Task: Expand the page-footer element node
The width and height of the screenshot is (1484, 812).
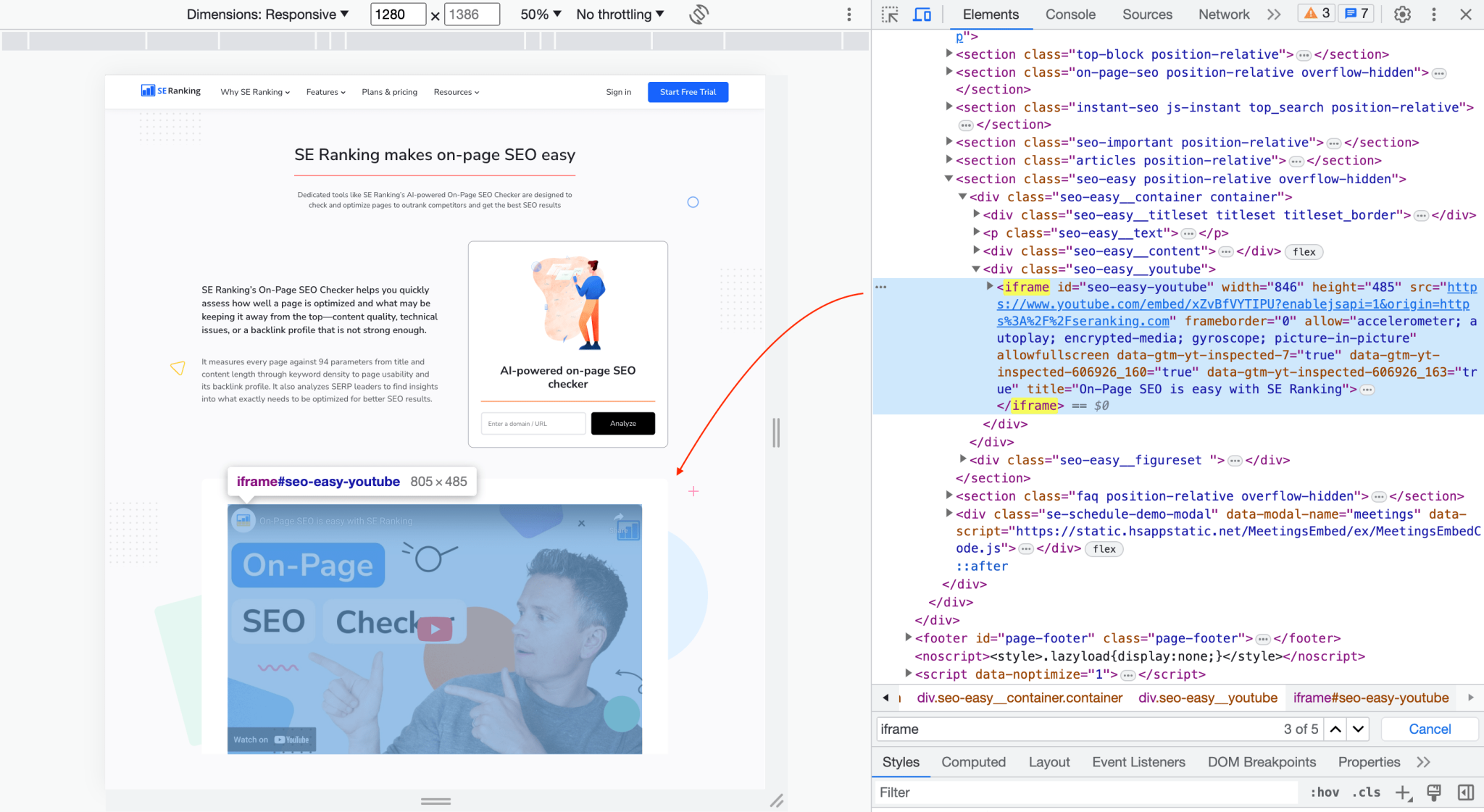Action: click(x=909, y=637)
